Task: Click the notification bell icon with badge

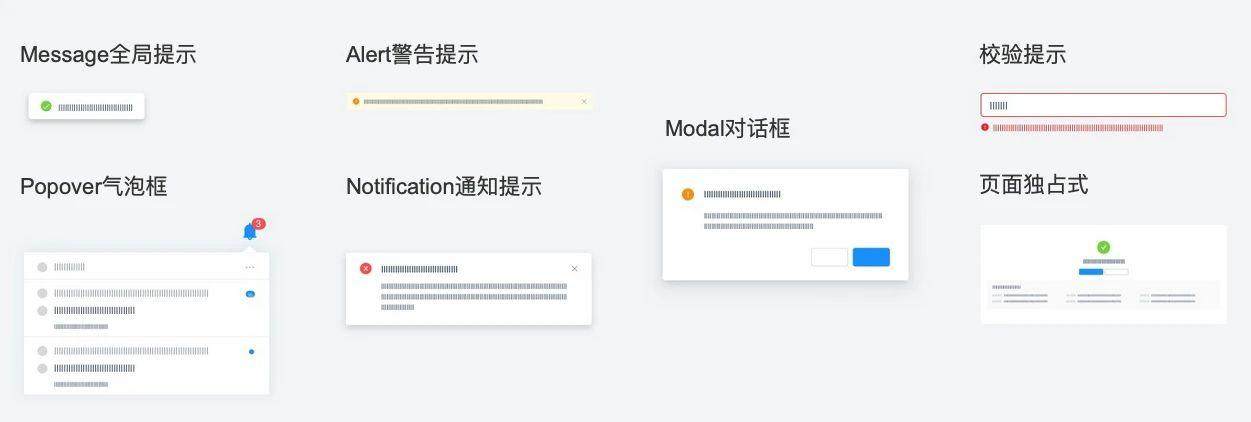Action: click(251, 230)
